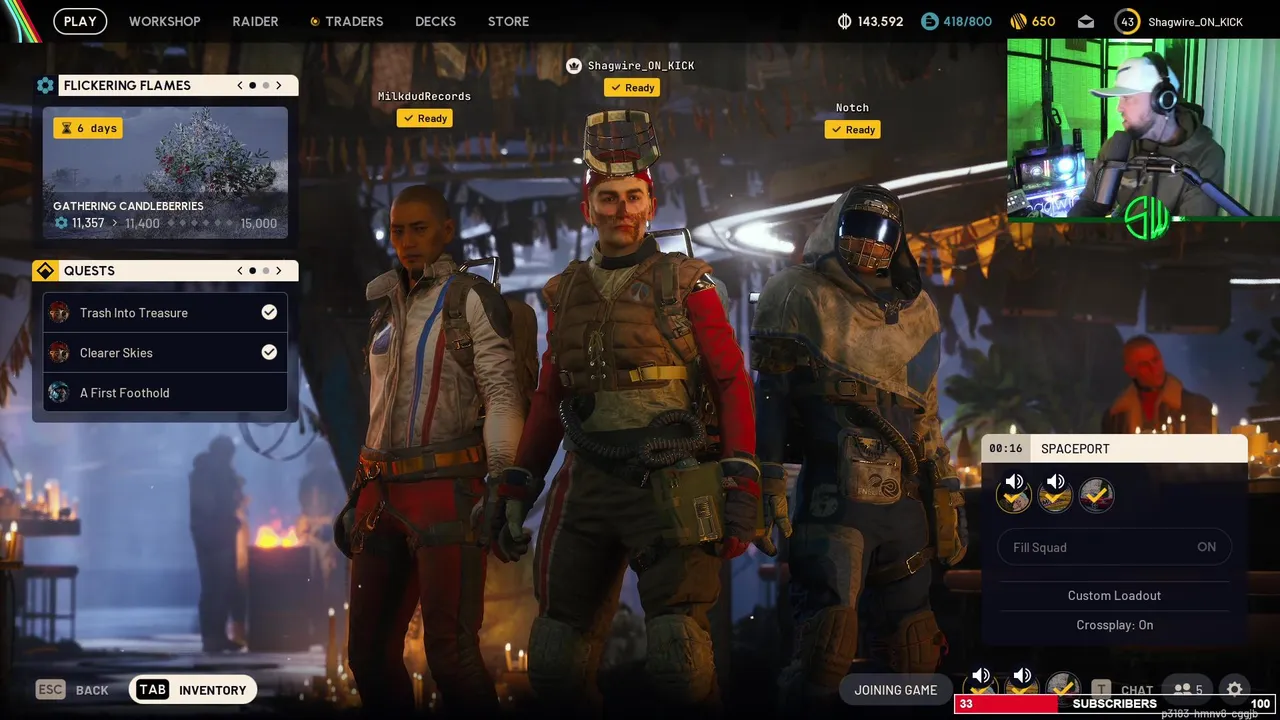The height and width of the screenshot is (720, 1280).
Task: Go to previous Quests page
Action: point(240,270)
